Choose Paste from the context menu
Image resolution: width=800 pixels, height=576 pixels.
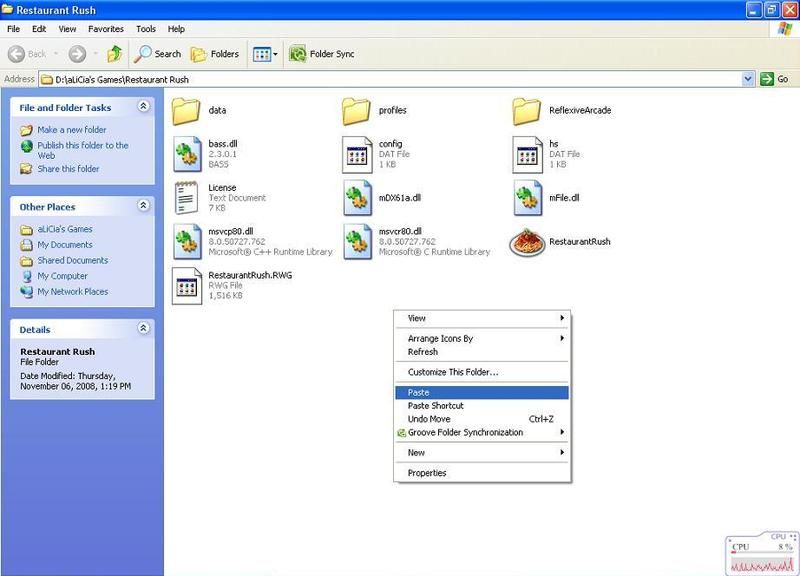pos(419,393)
